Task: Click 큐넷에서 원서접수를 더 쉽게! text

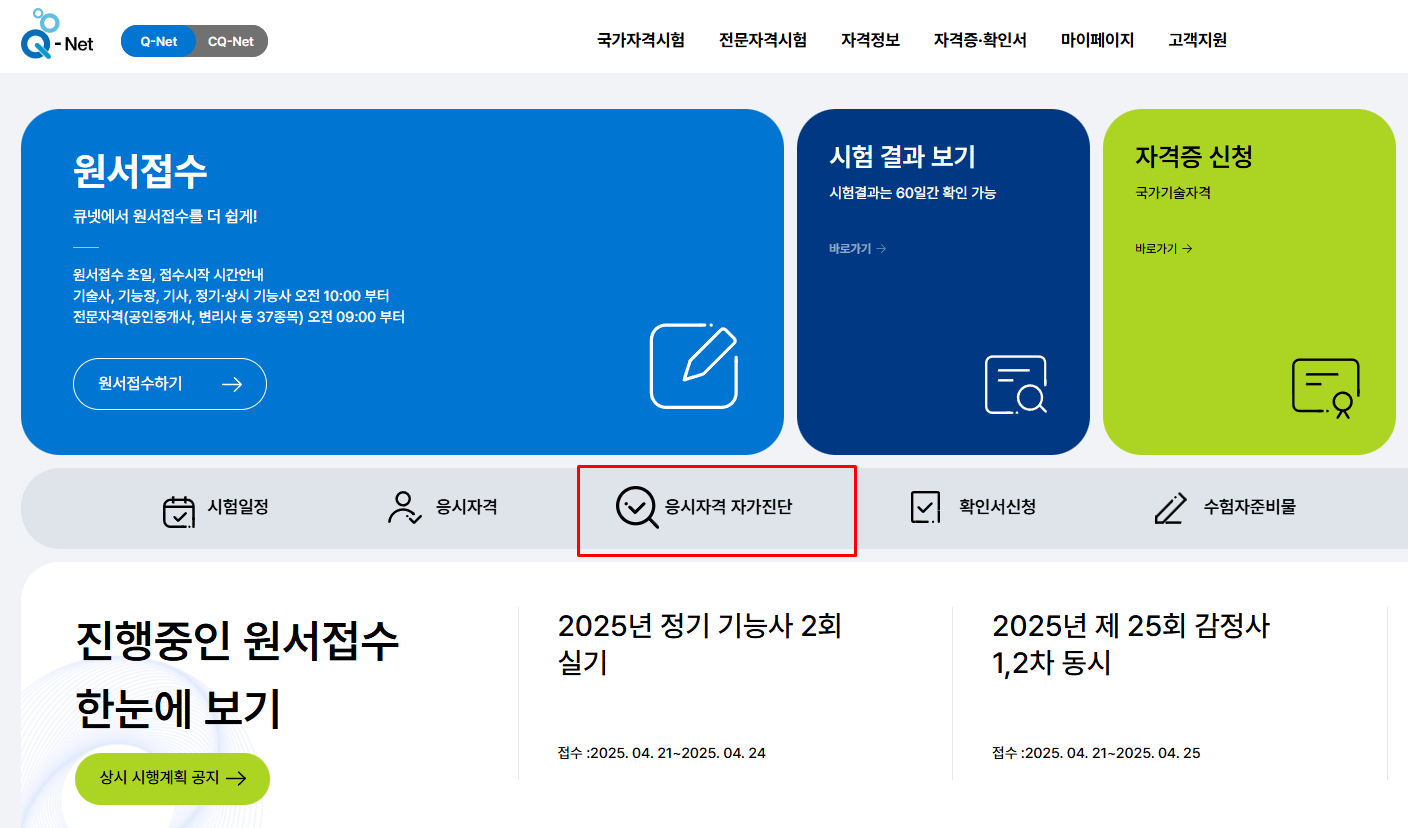Action: [x=165, y=216]
